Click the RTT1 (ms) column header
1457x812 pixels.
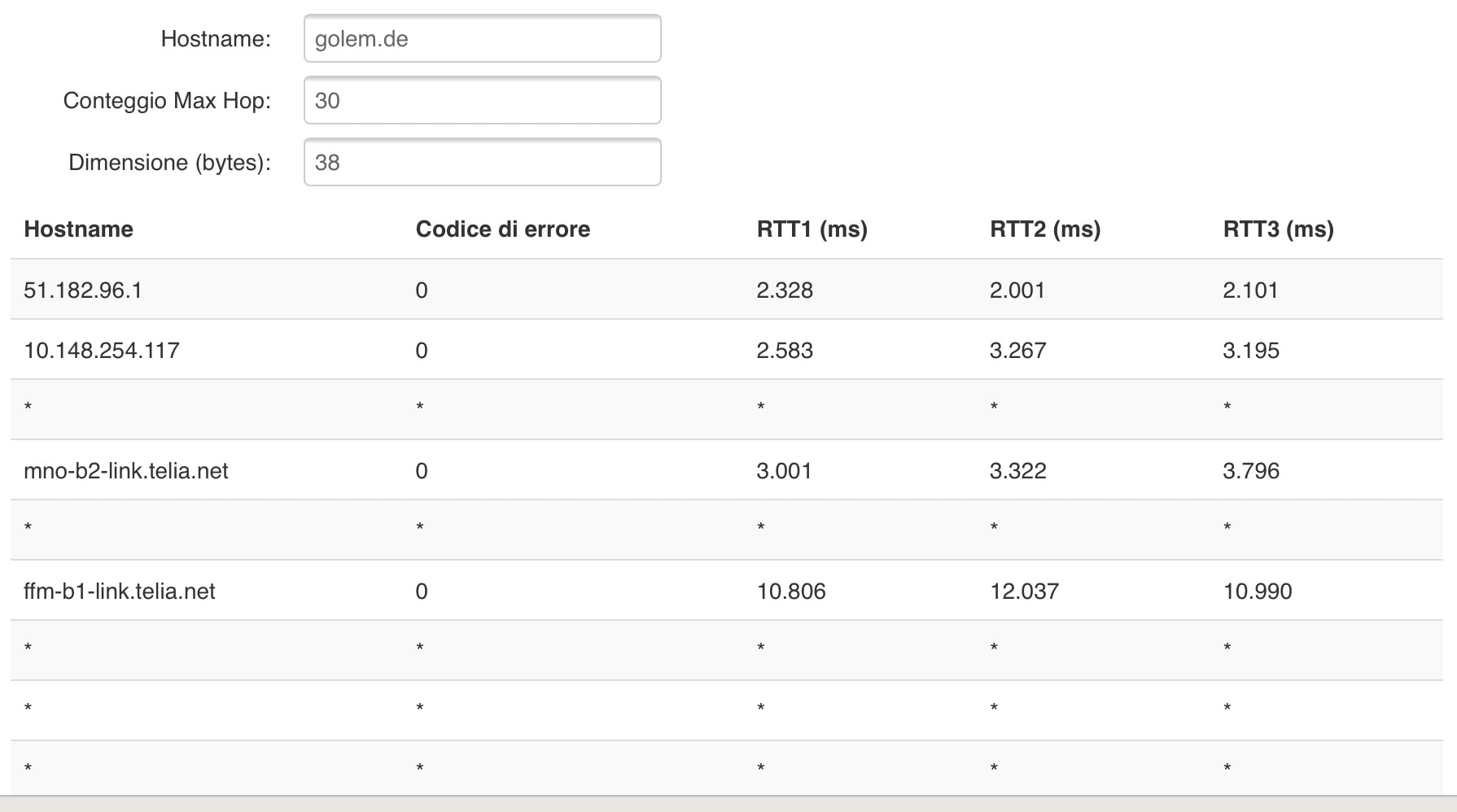pyautogui.click(x=812, y=229)
